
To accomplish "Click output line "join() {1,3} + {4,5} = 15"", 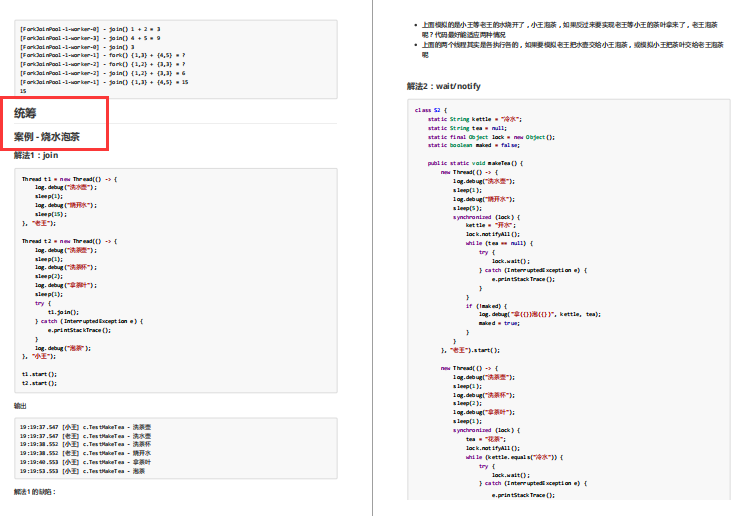I will 104,82.
